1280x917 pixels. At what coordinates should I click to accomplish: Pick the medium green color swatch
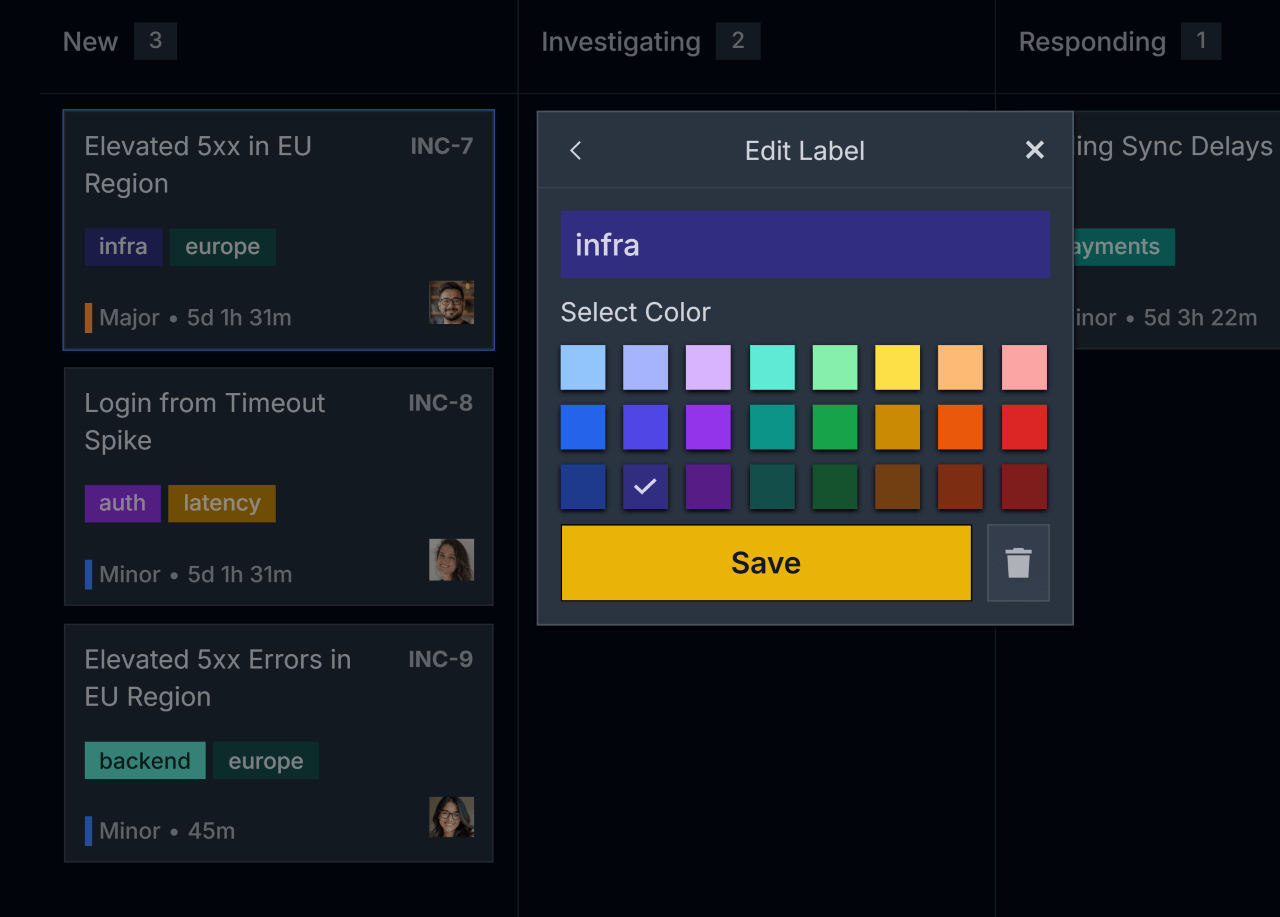(834, 427)
